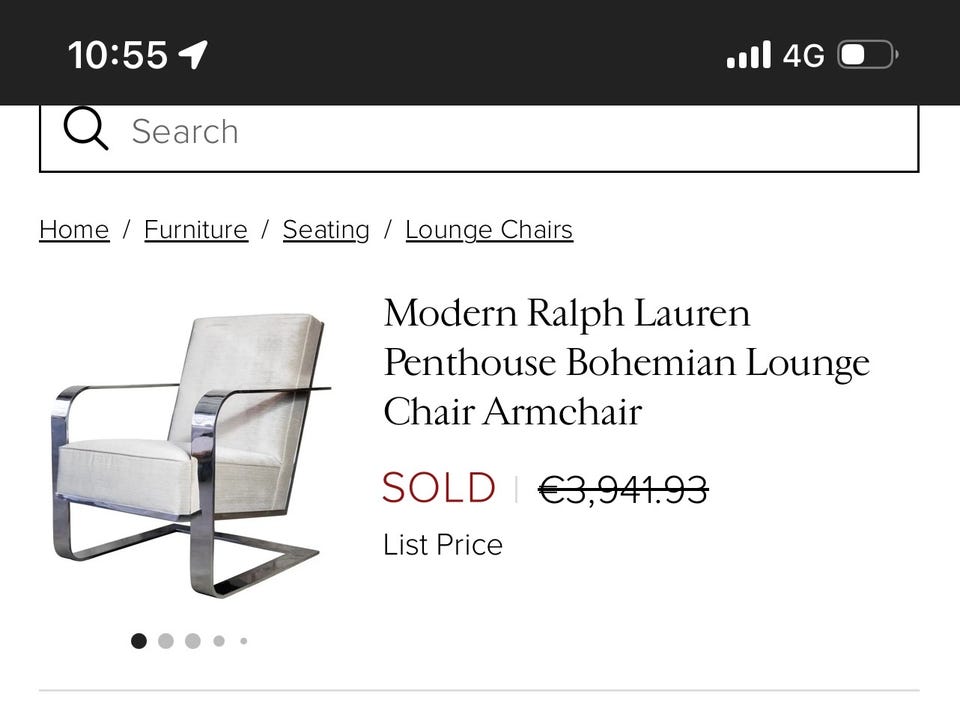Jump to the third carousel dot
This screenshot has width=960, height=723.
click(193, 641)
